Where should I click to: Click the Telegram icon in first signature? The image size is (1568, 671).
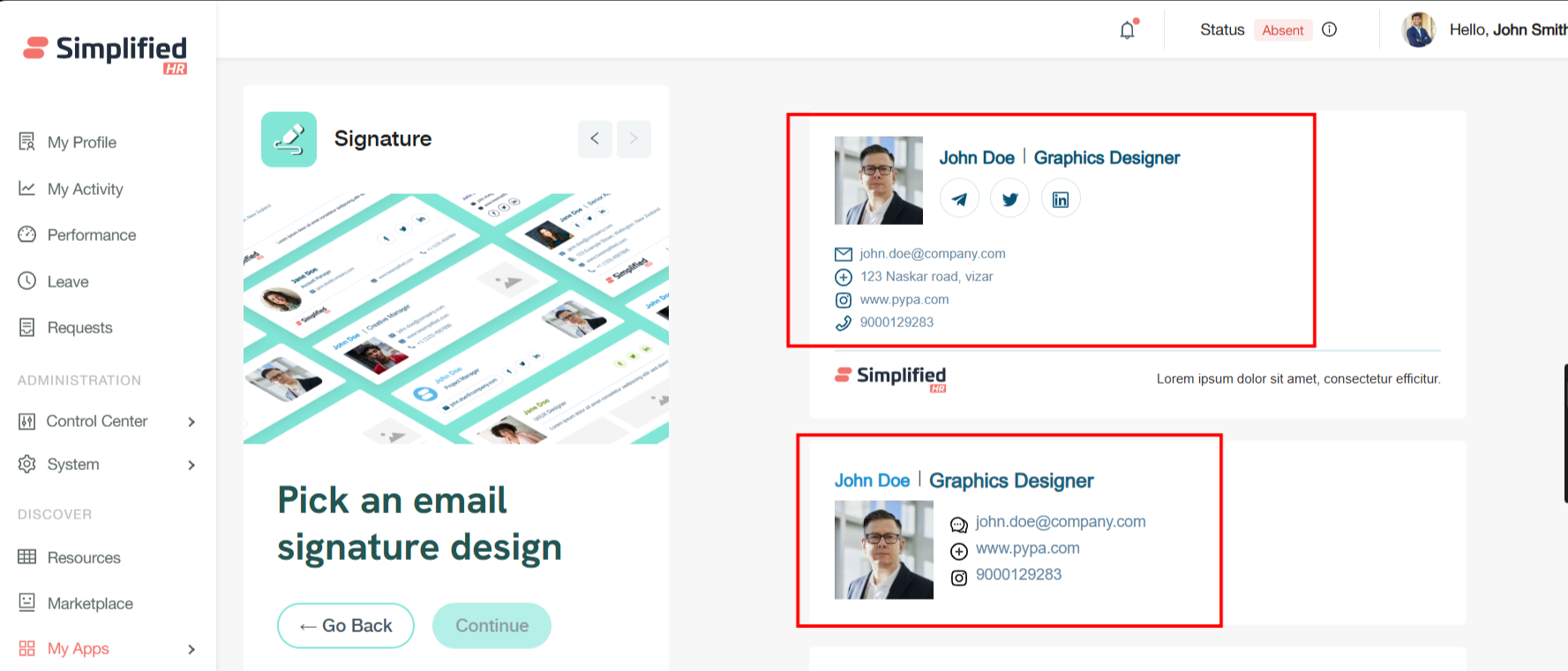pos(959,198)
